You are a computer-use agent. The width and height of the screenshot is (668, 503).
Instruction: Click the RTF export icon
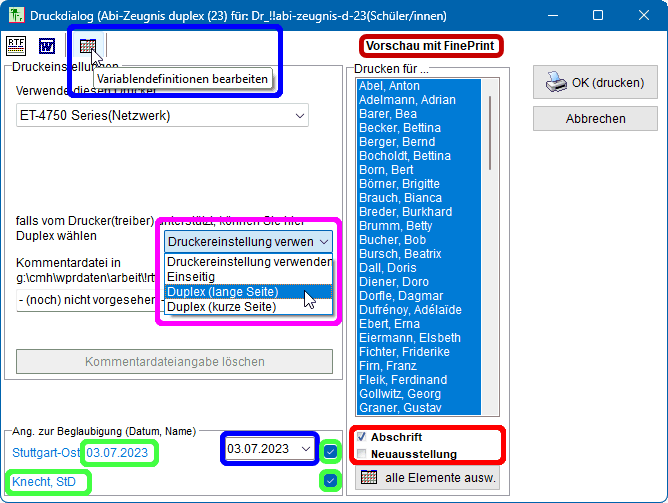point(18,46)
